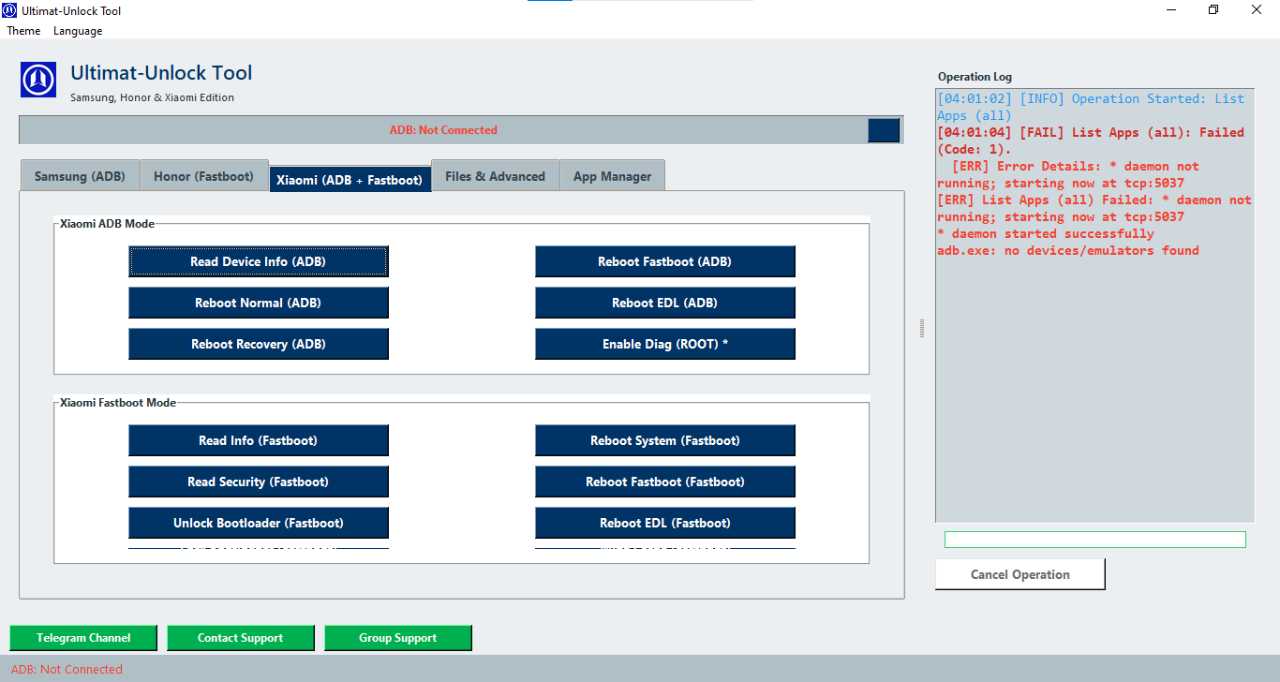Enable Diag mode with the ROOT button
1280x682 pixels.
(665, 343)
